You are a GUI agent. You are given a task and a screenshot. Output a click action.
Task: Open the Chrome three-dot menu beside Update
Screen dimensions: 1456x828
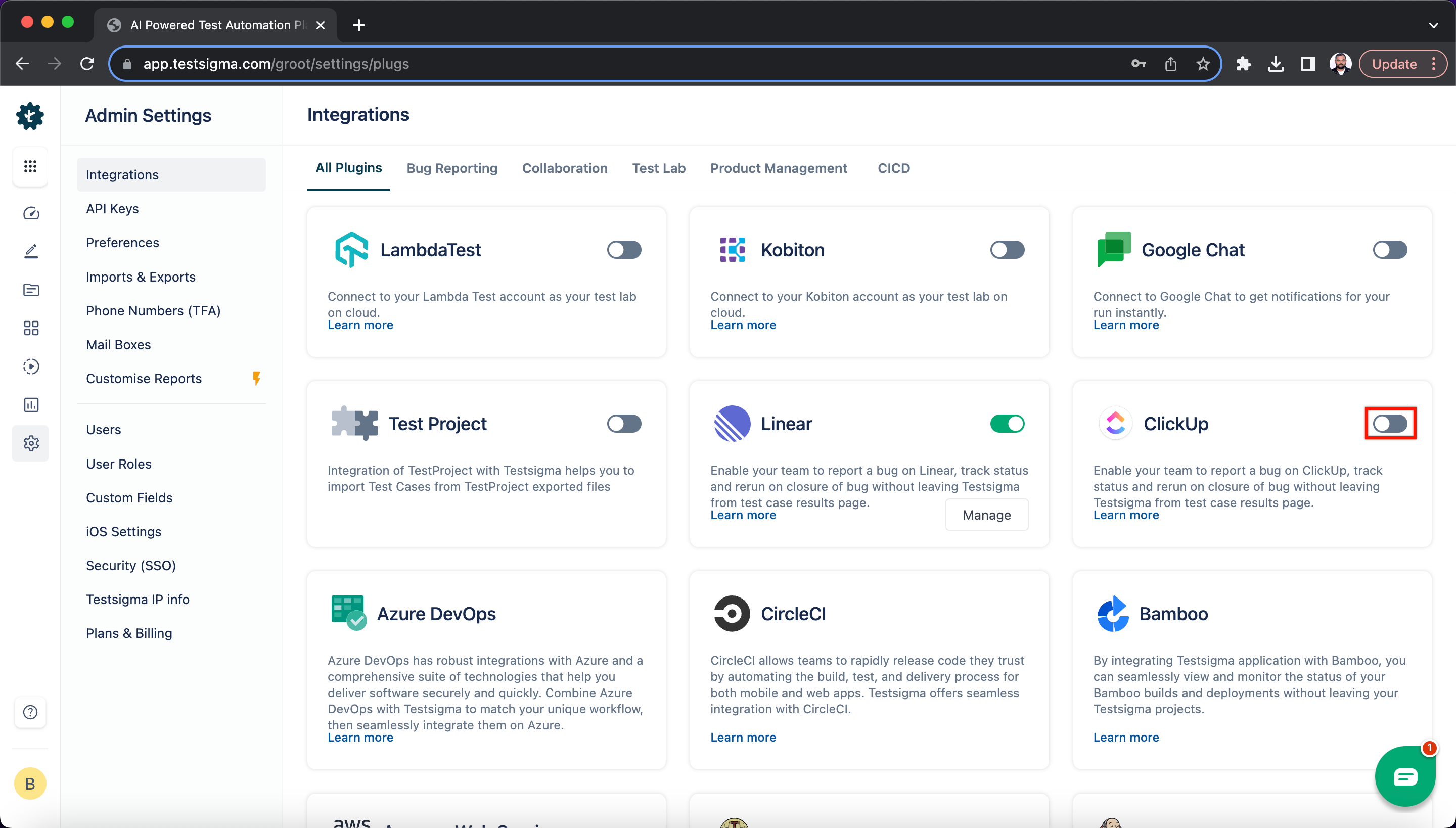(x=1434, y=64)
